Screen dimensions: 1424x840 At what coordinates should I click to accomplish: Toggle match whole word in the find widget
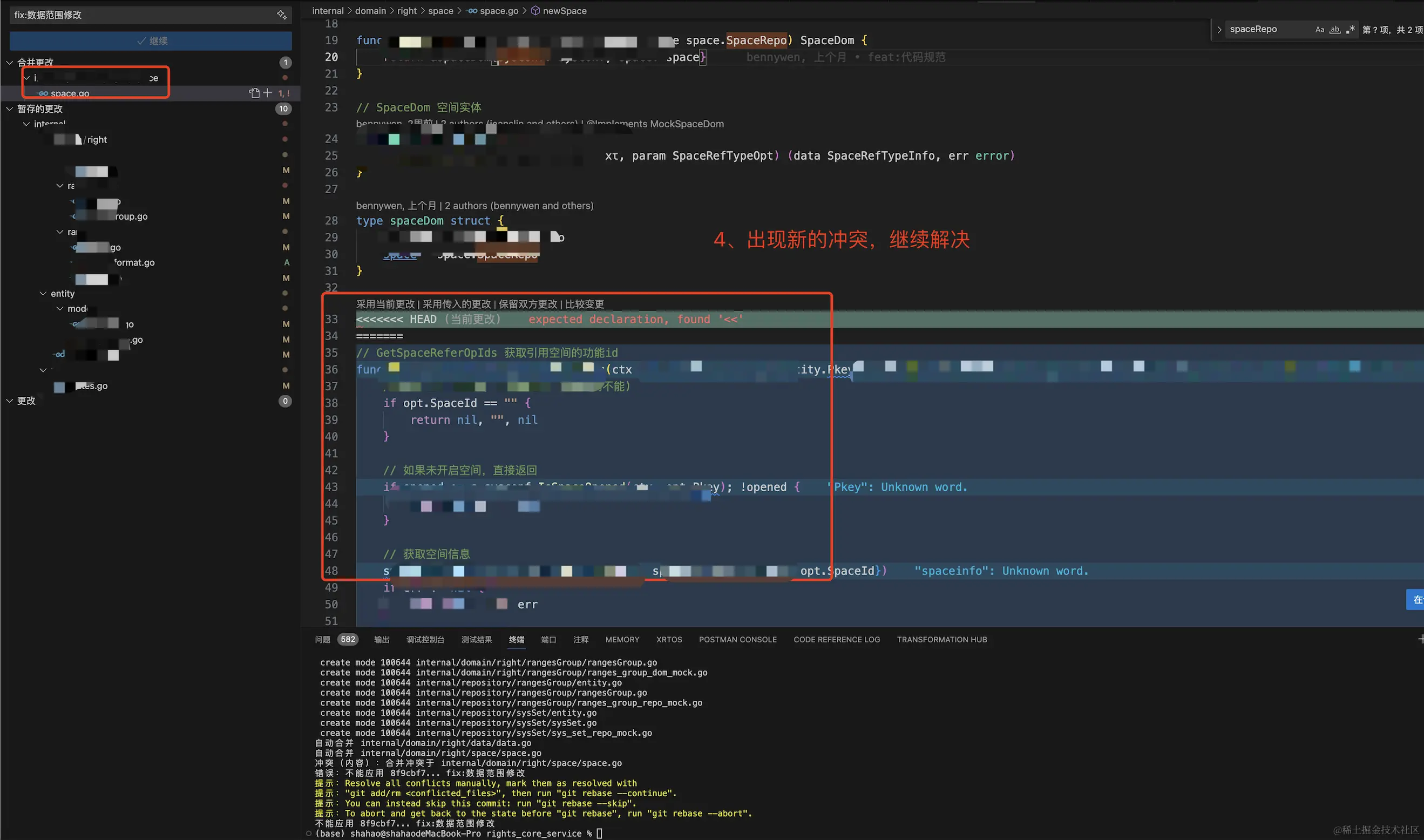(x=1334, y=30)
